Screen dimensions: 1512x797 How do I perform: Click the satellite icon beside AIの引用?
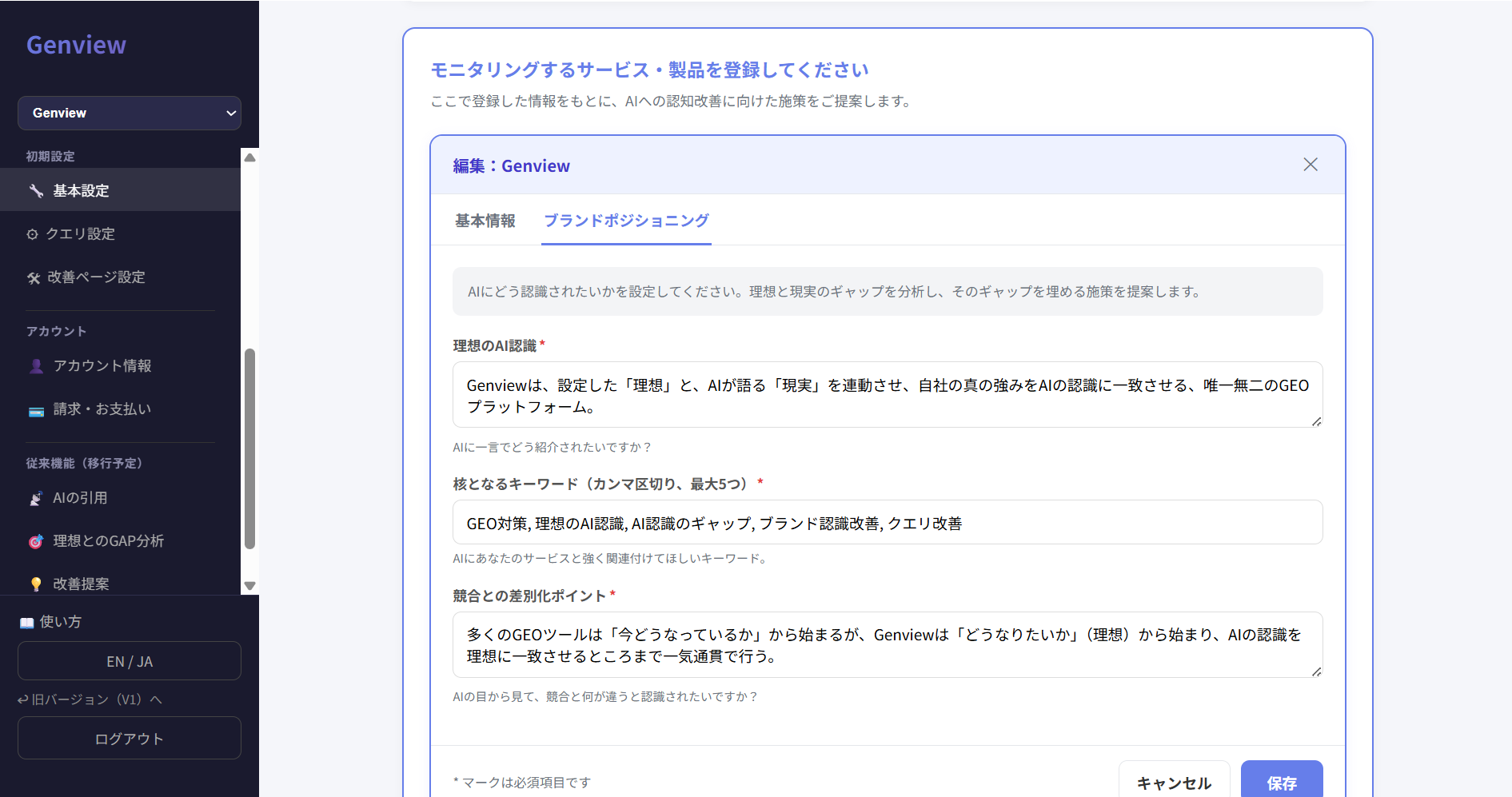36,498
